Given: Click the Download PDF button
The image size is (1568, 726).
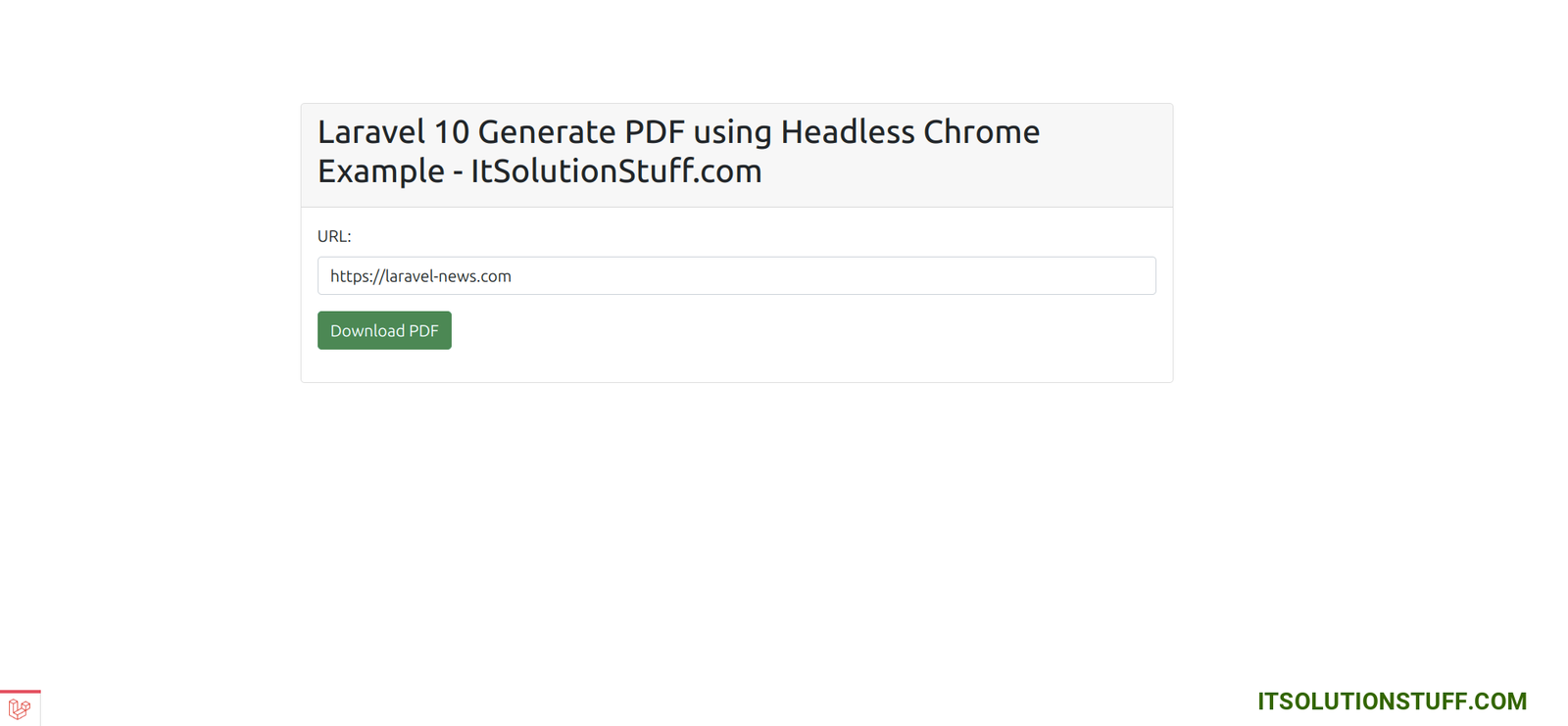Looking at the screenshot, I should point(384,330).
